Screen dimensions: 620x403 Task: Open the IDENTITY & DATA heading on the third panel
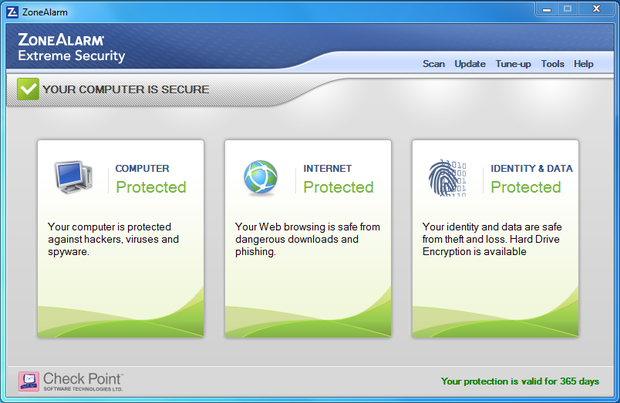(531, 168)
